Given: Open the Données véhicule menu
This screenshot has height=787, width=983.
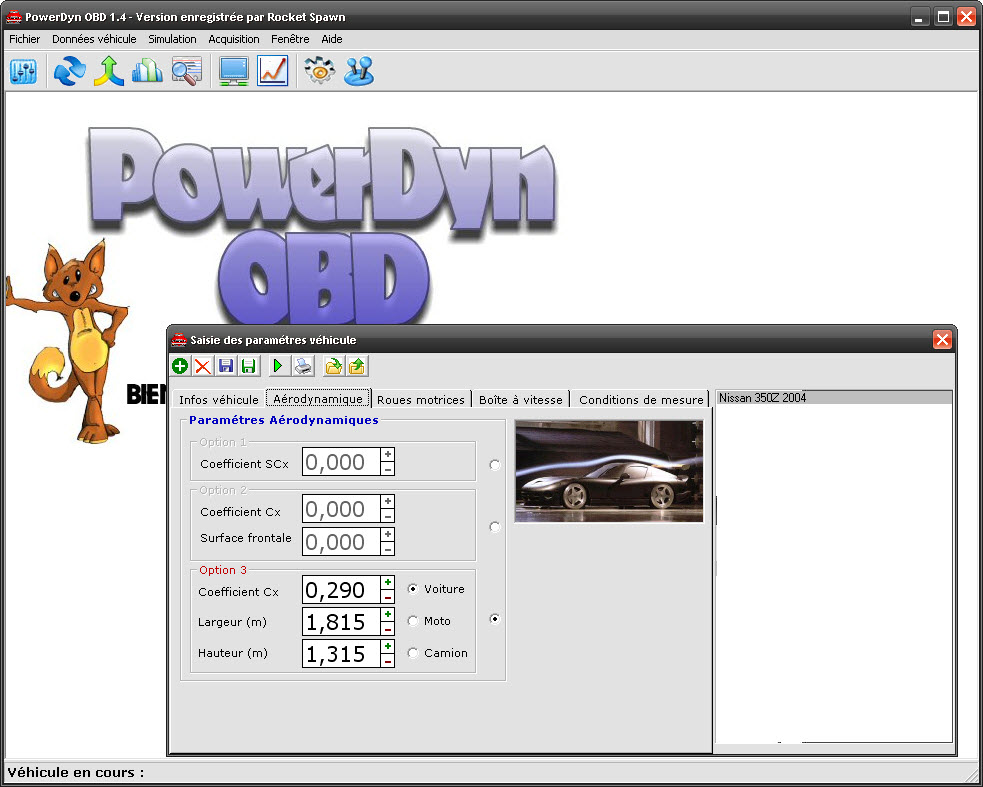Looking at the screenshot, I should coord(94,39).
